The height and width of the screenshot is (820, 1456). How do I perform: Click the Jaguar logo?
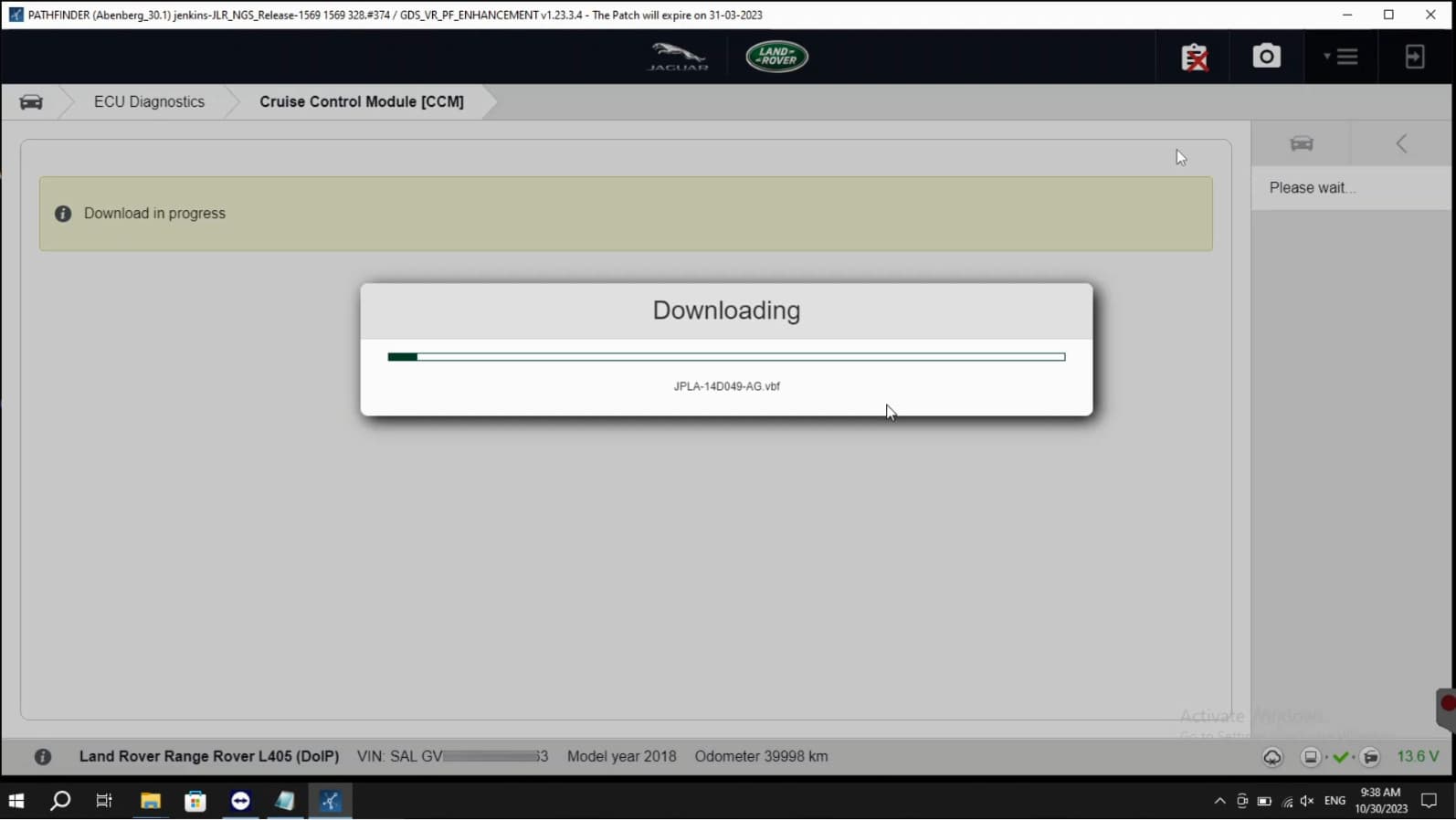[678, 57]
